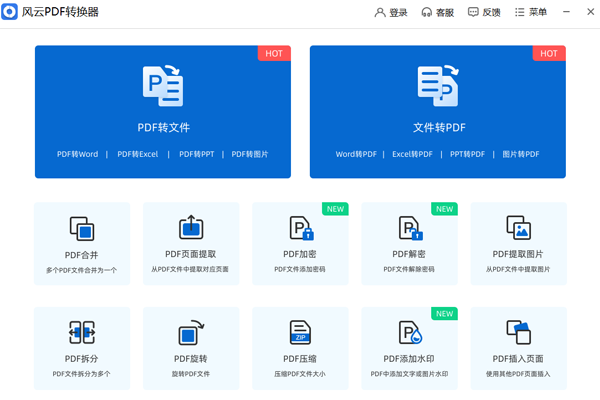
Task: Click the PDF提取图片 image extraction icon
Action: [x=518, y=228]
